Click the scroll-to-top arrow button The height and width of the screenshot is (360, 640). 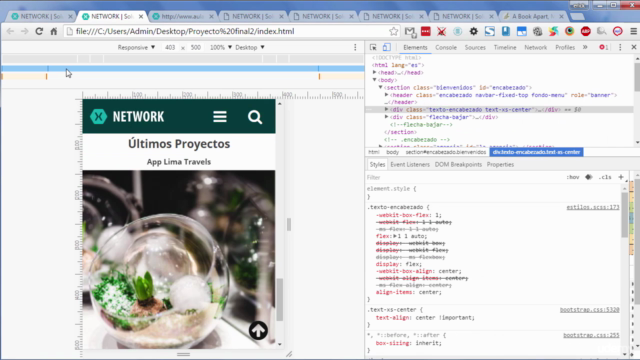[258, 330]
